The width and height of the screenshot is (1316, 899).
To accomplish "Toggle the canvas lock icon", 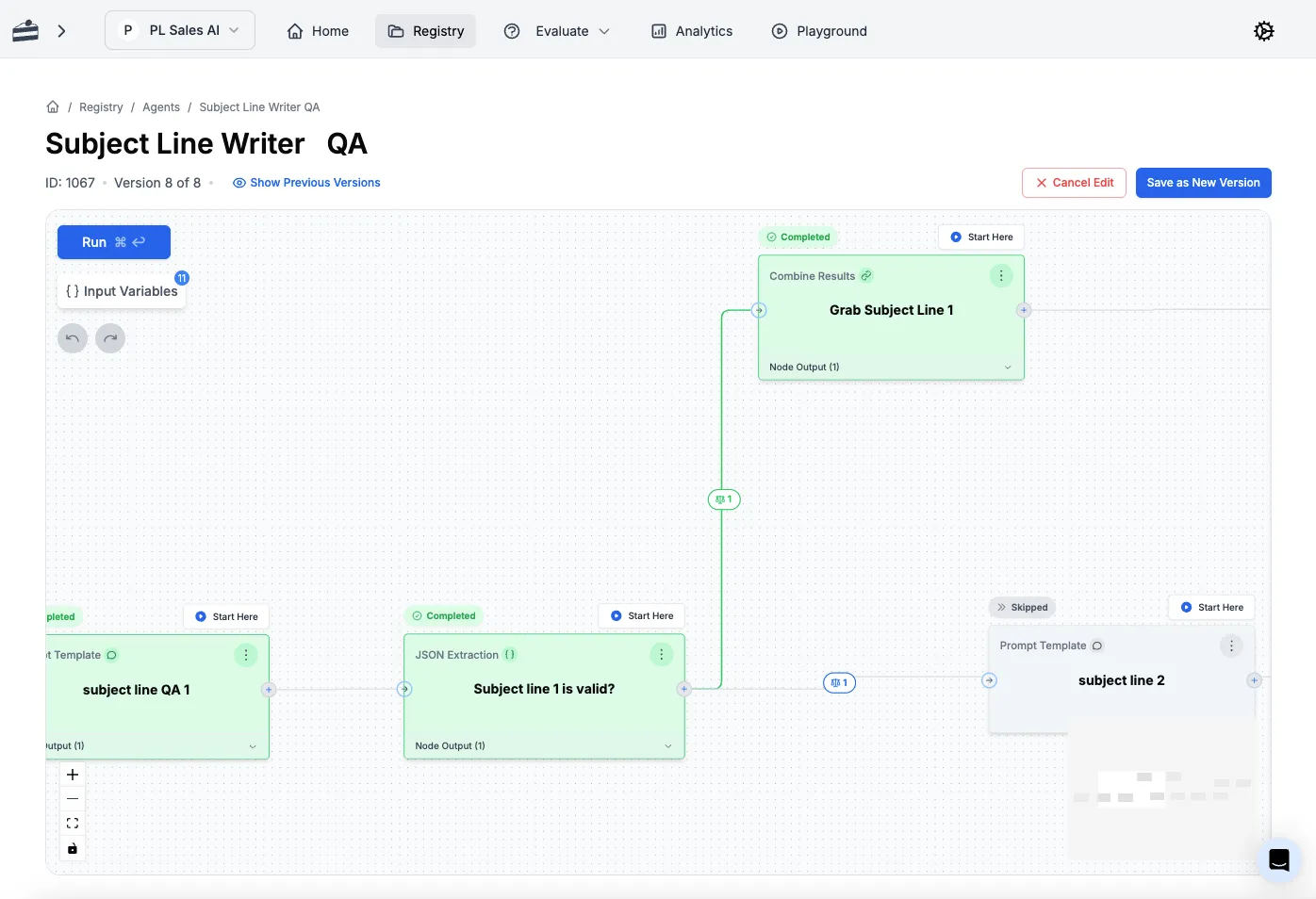I will point(73,849).
